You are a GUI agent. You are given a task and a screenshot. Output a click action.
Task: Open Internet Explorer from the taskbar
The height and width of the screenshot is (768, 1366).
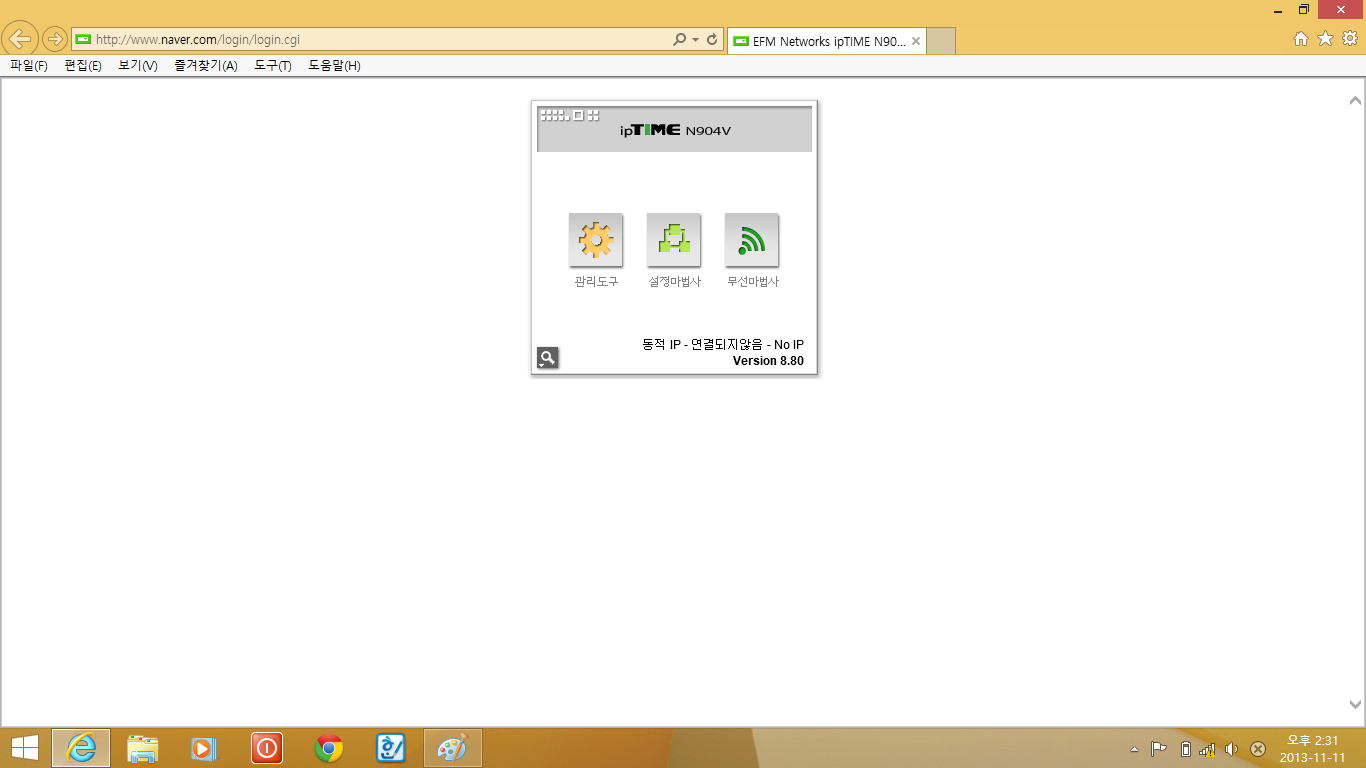pyautogui.click(x=81, y=748)
